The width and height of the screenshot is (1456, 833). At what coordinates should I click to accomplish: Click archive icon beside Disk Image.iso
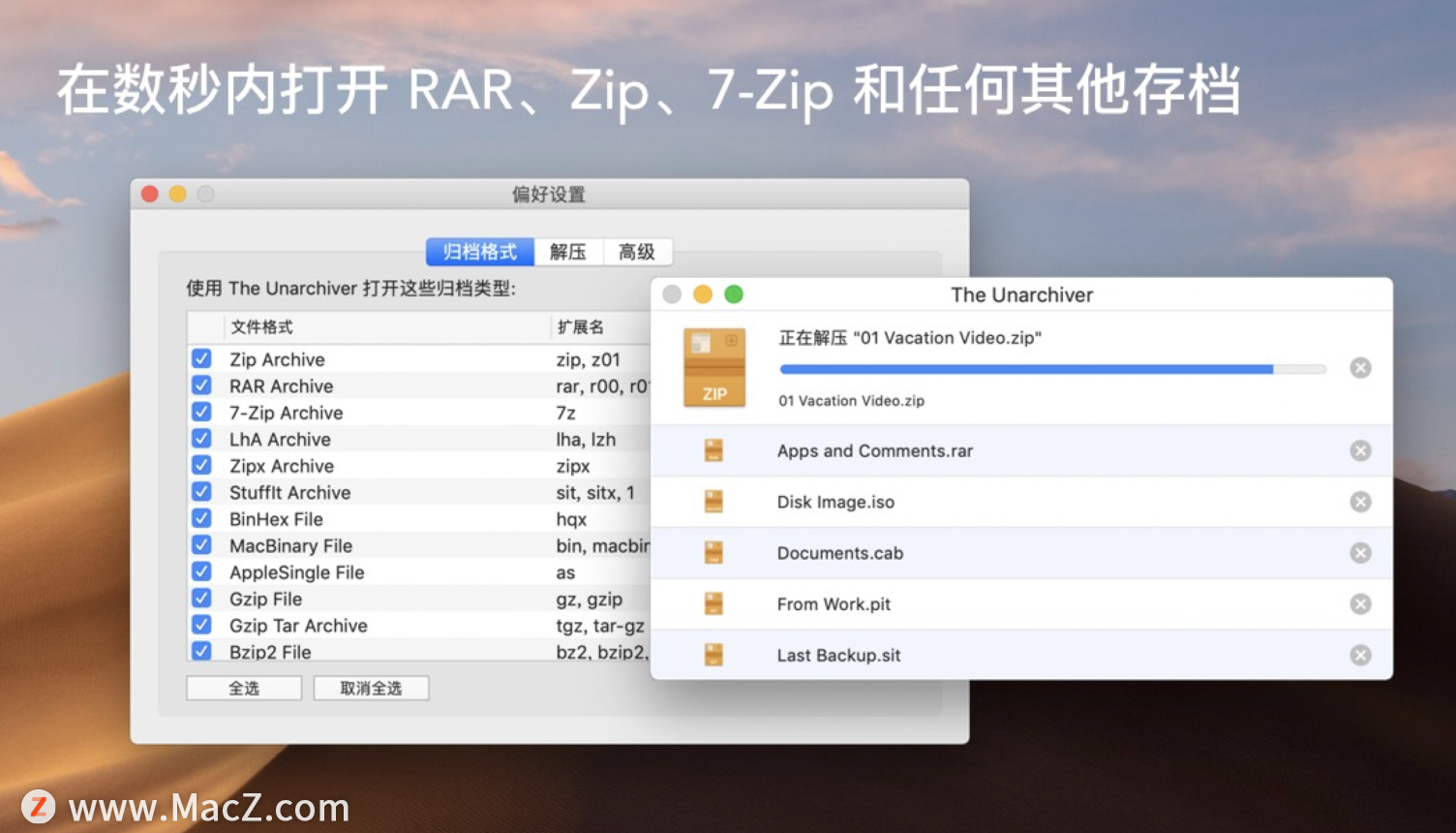(x=713, y=502)
